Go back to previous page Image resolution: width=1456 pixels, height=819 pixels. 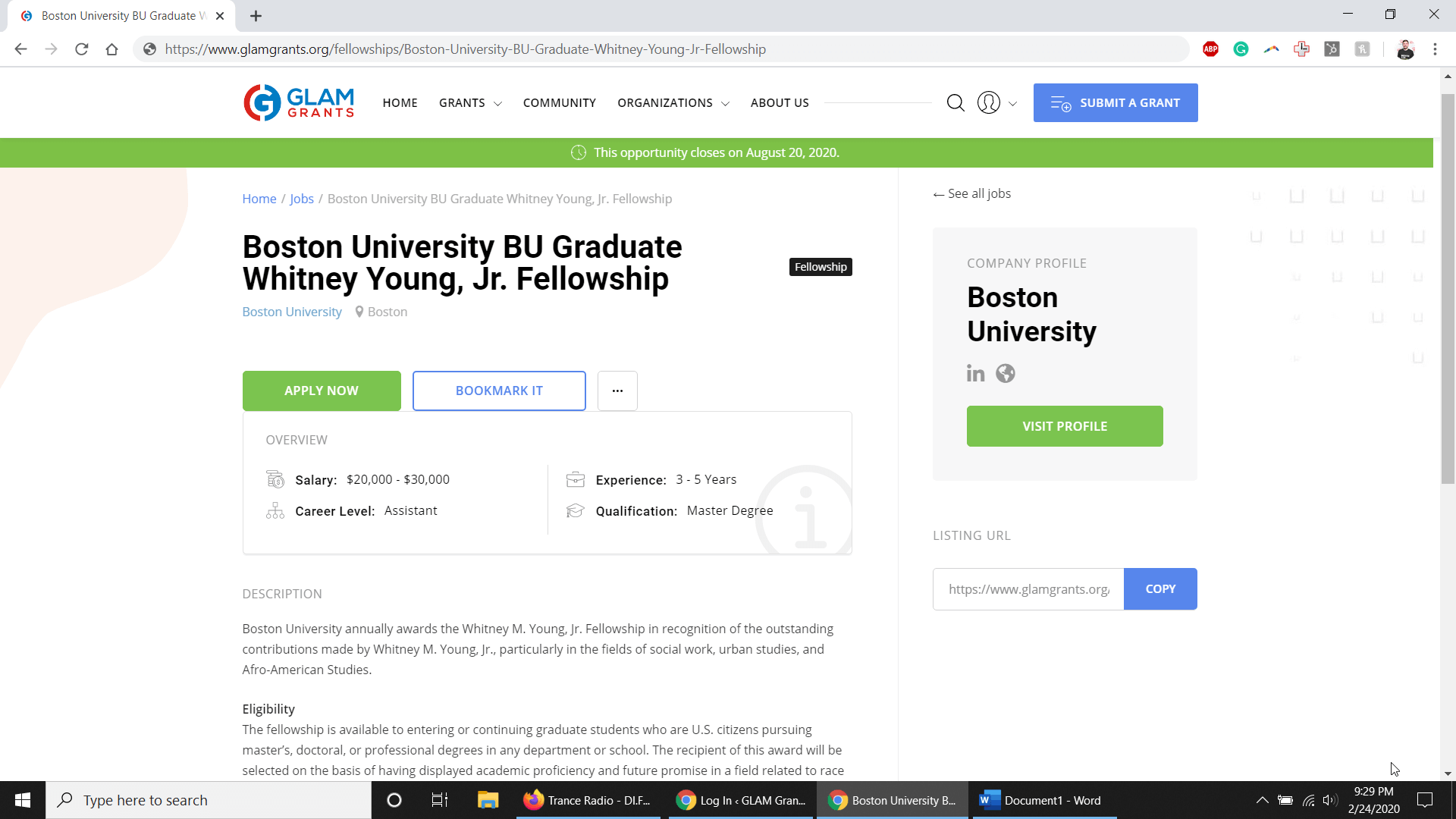tap(21, 49)
